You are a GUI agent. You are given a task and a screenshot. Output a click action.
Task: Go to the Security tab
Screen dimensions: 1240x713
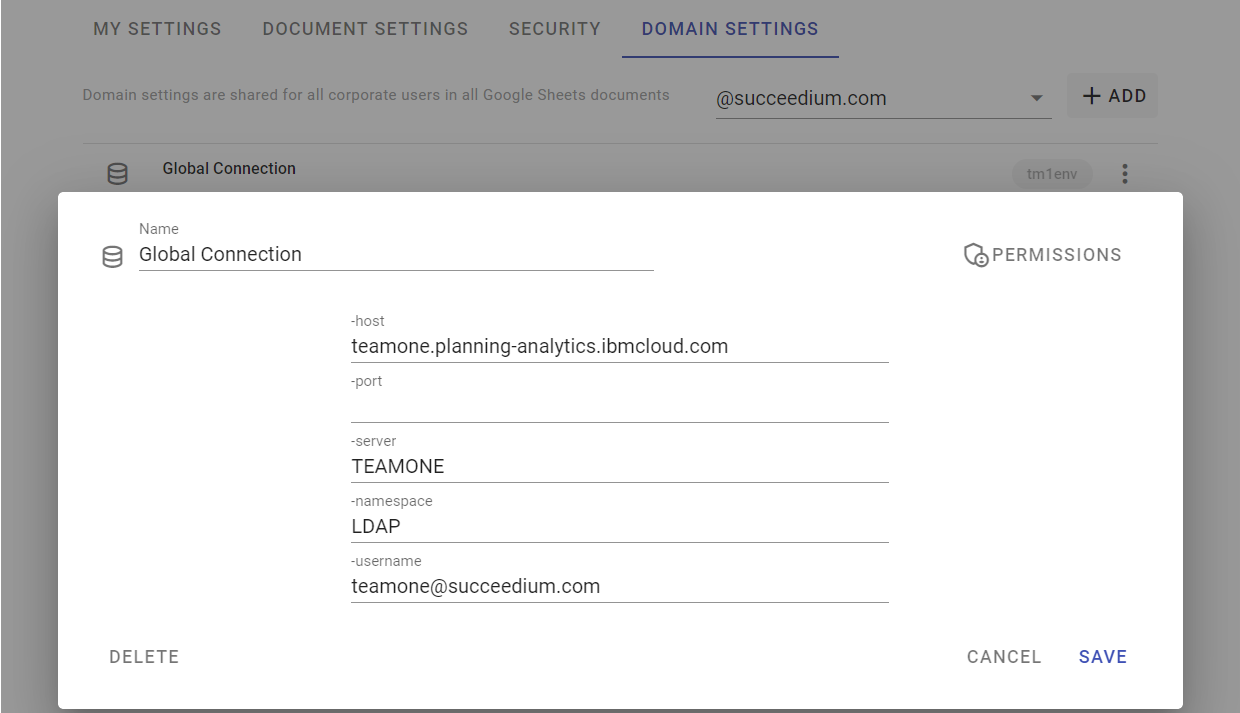pos(555,29)
